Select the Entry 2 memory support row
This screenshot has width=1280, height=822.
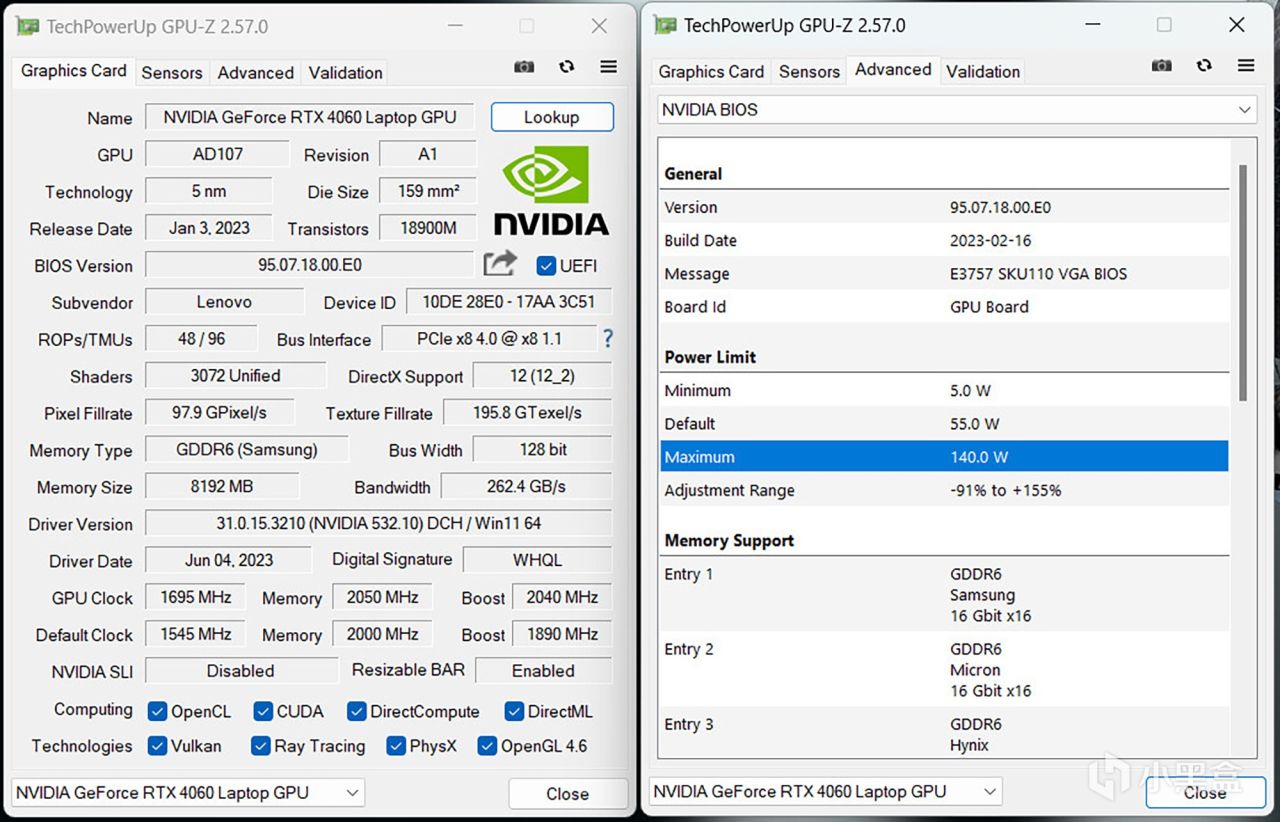tap(944, 670)
